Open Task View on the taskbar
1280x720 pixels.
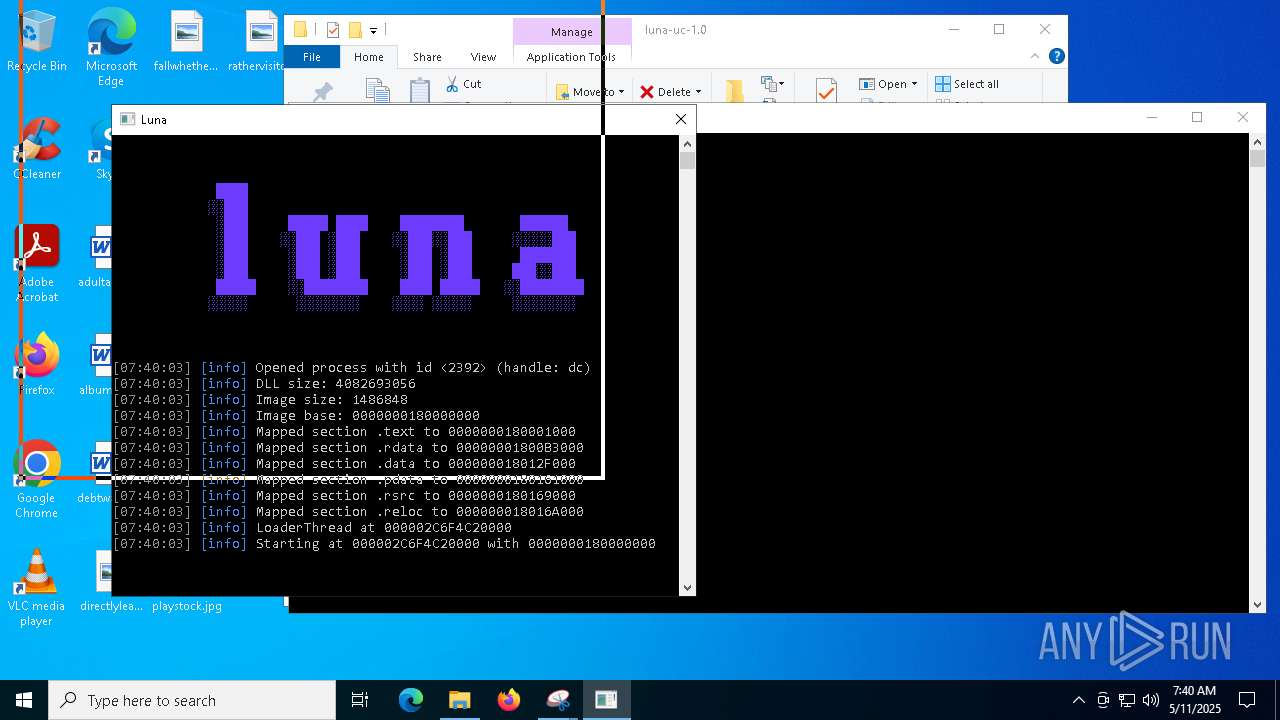[x=360, y=700]
